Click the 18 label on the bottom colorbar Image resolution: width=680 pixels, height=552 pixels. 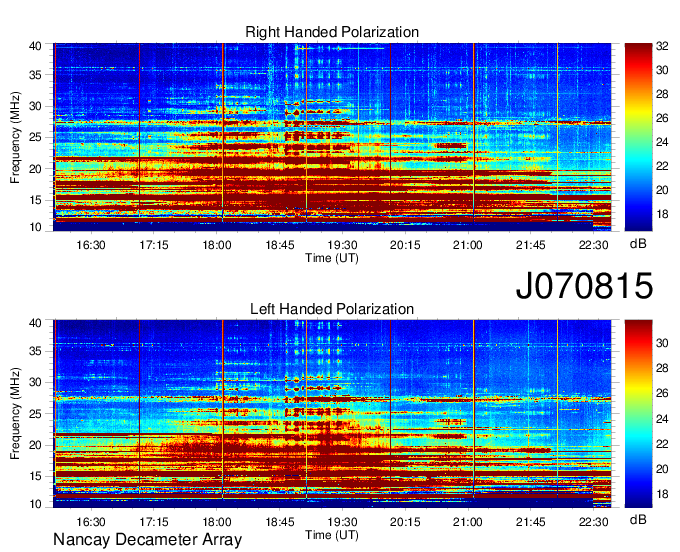(x=662, y=494)
